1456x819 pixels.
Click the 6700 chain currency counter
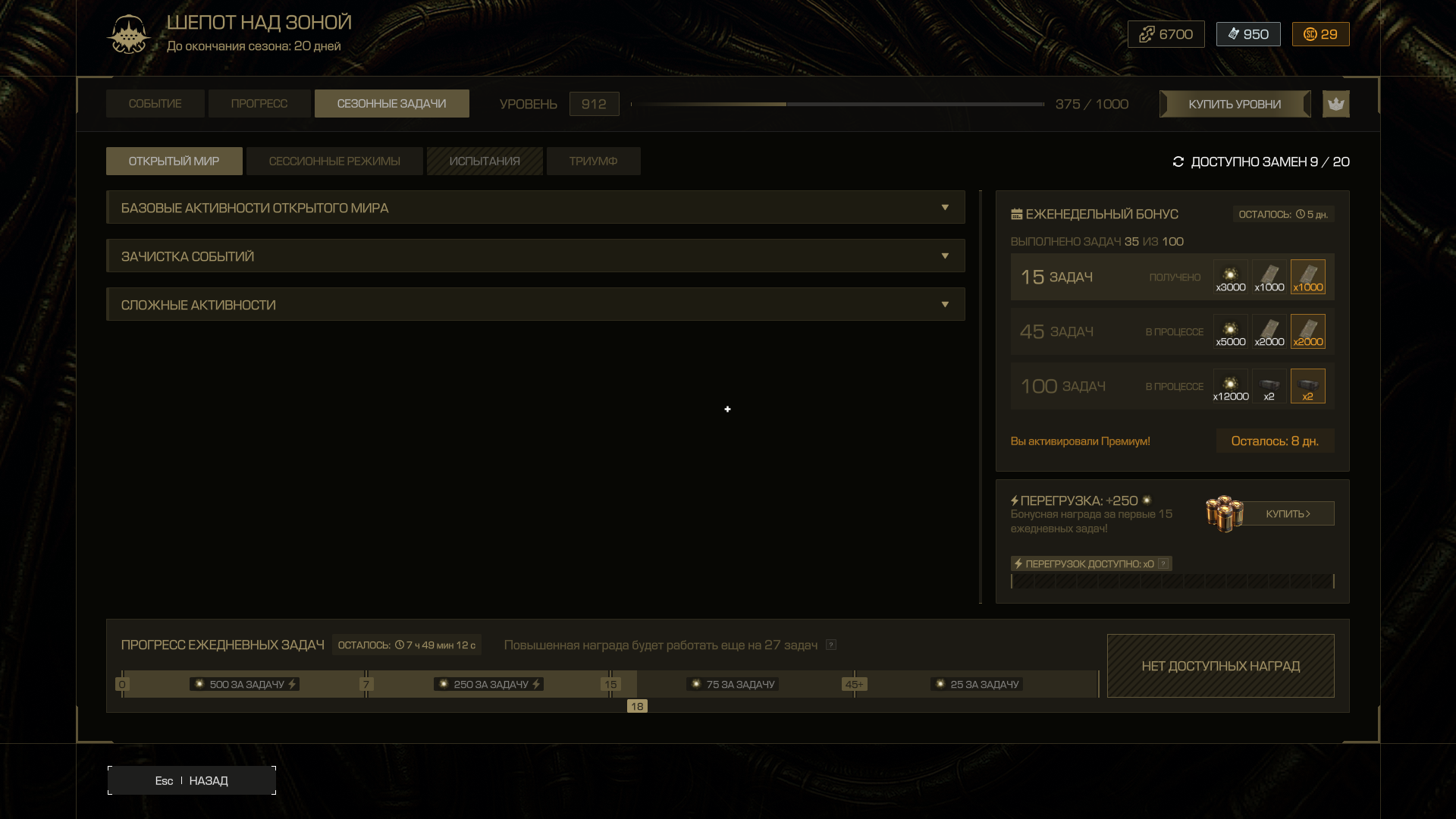(1166, 34)
